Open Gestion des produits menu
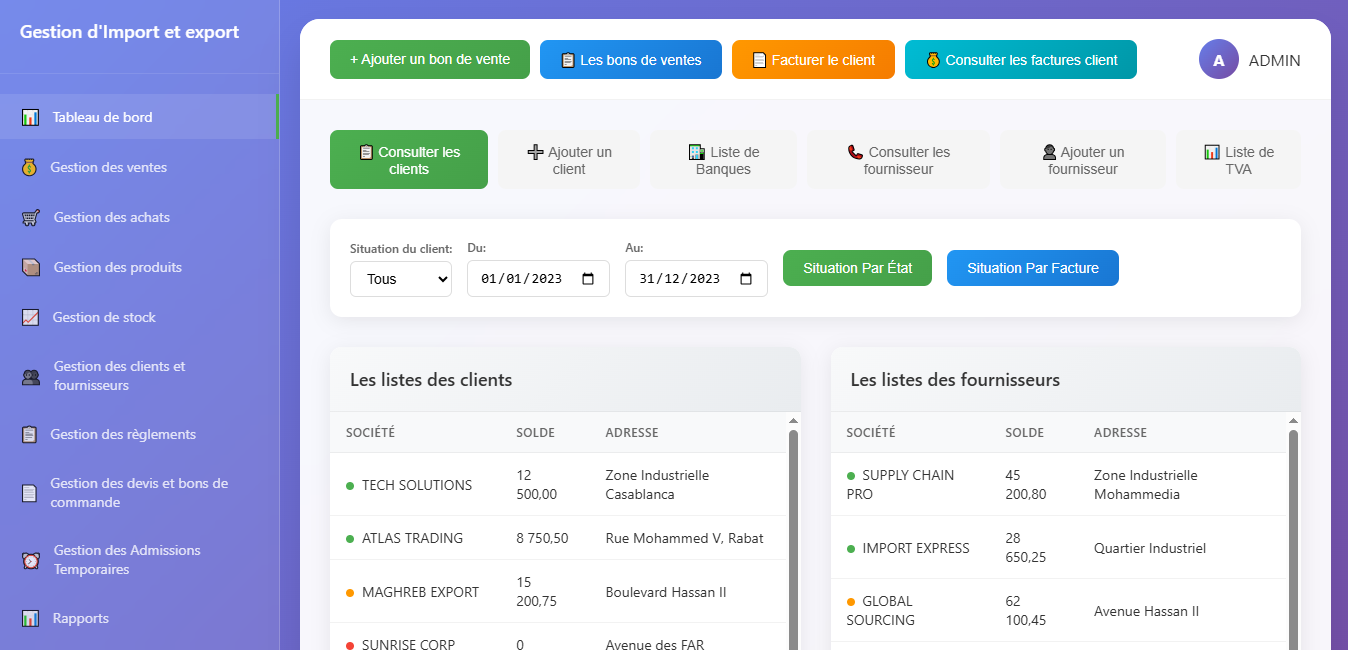 (x=139, y=267)
